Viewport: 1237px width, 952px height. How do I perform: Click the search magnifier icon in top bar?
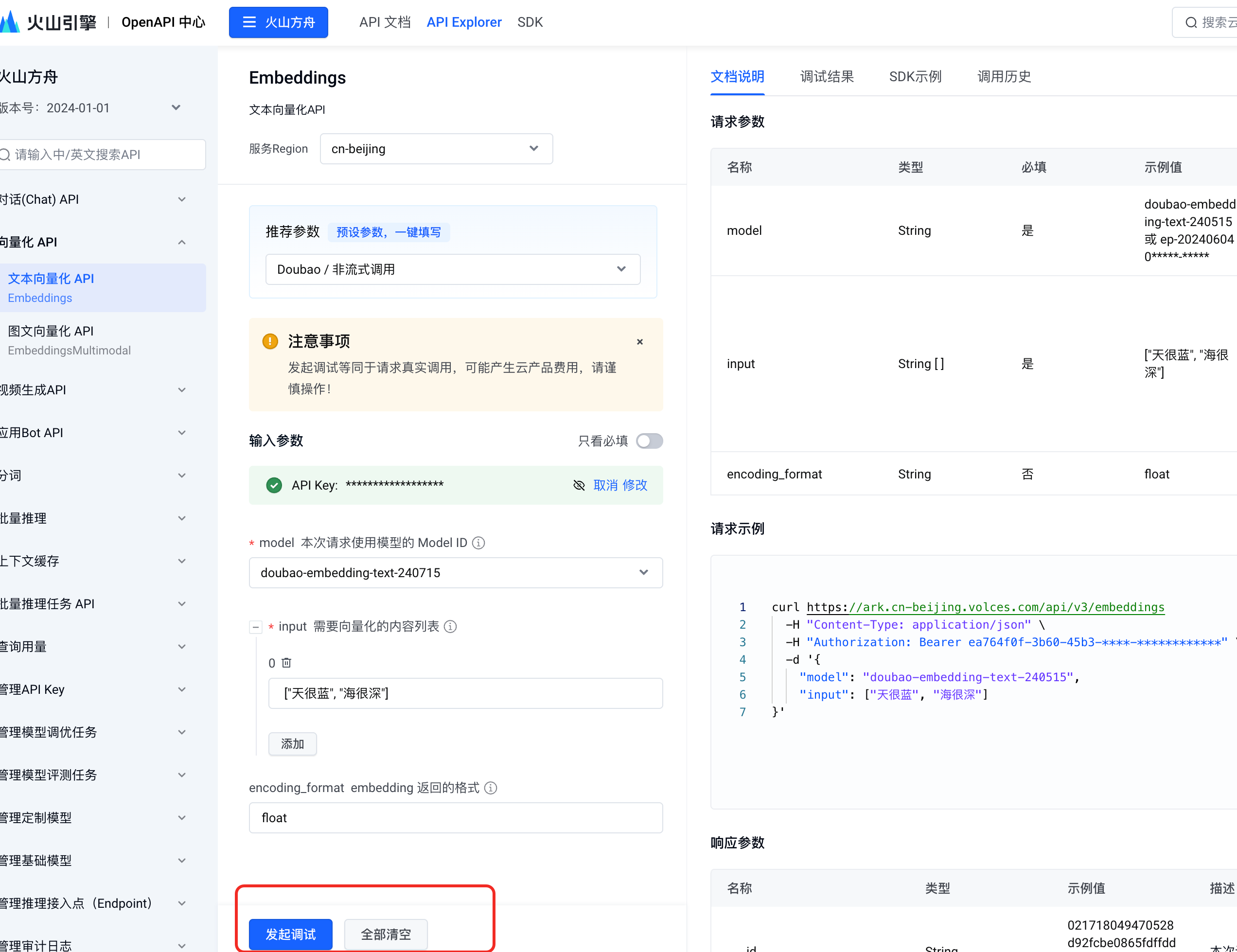tap(1191, 23)
